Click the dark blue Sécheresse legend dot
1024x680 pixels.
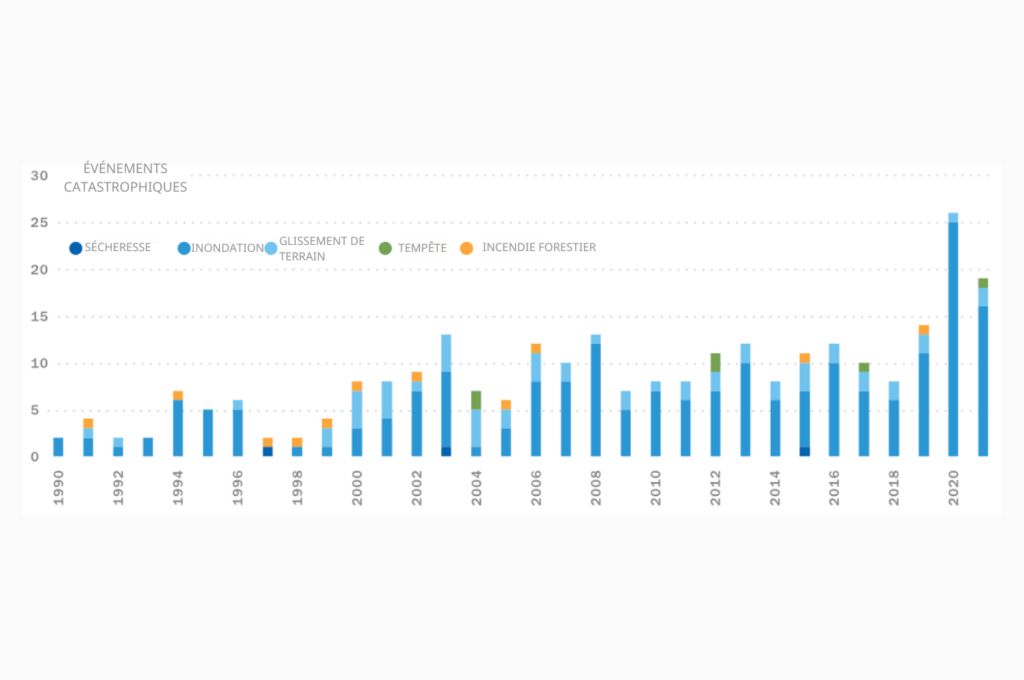click(75, 248)
